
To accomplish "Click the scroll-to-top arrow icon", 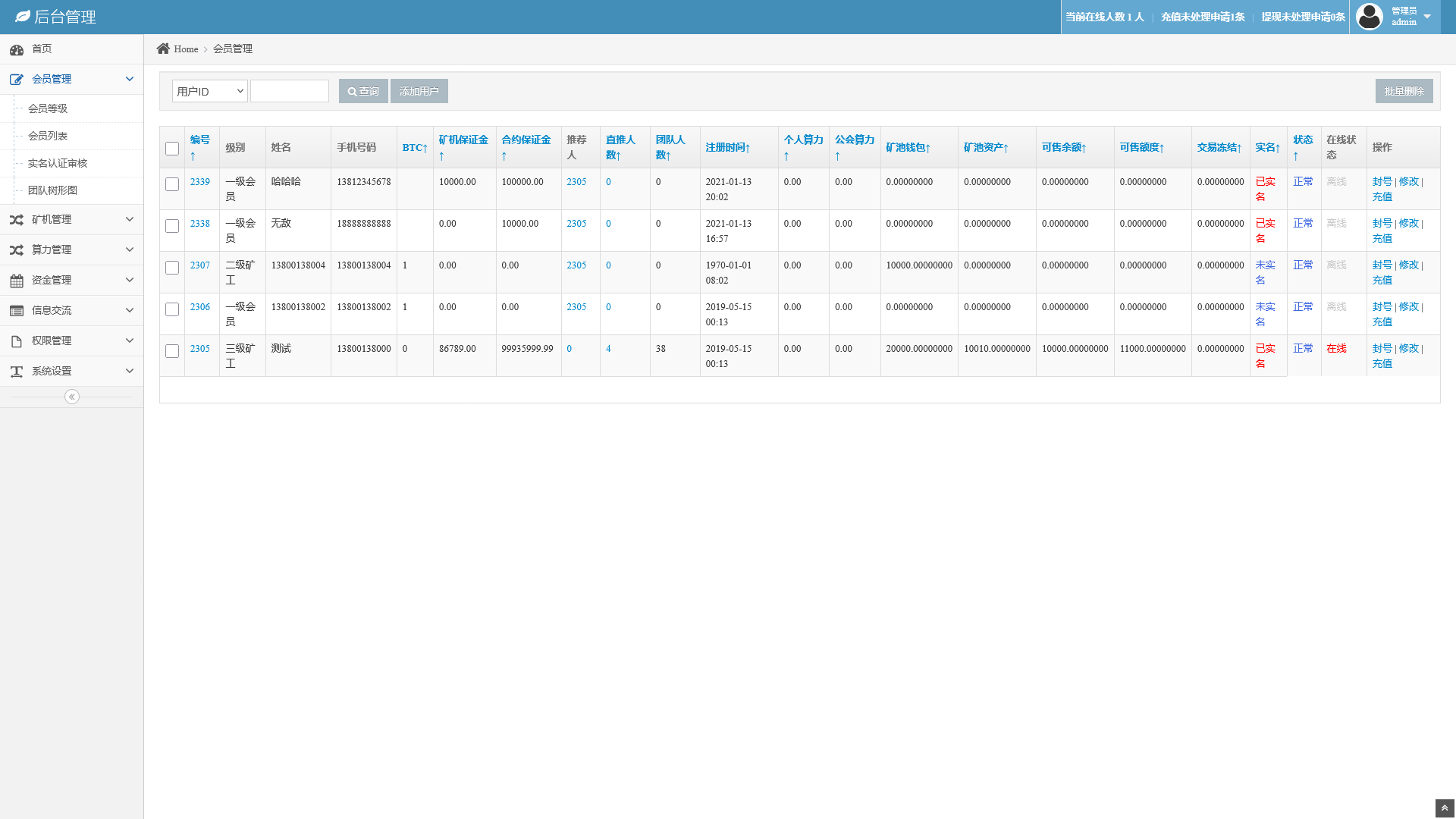I will click(1445, 808).
